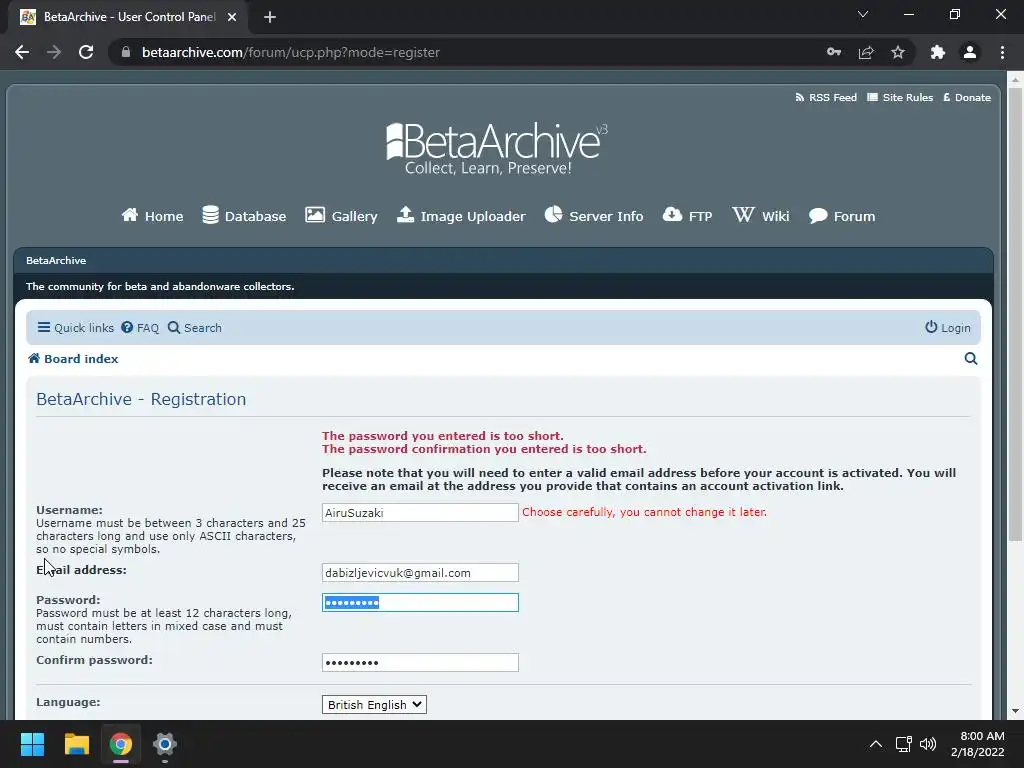Reload the page with the refresh icon
This screenshot has height=768, width=1024.
point(86,52)
